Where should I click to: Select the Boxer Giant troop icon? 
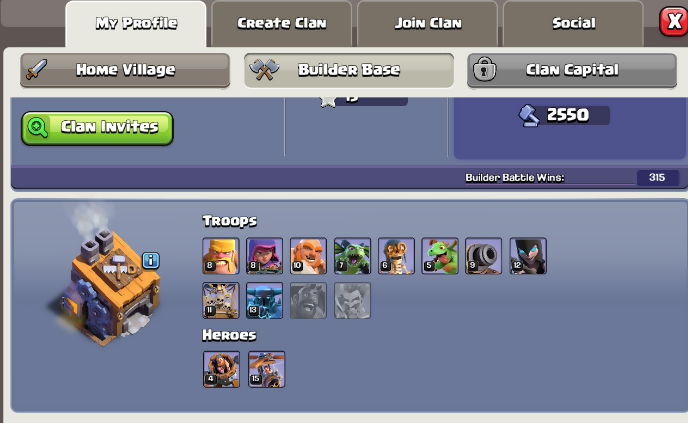tap(308, 256)
